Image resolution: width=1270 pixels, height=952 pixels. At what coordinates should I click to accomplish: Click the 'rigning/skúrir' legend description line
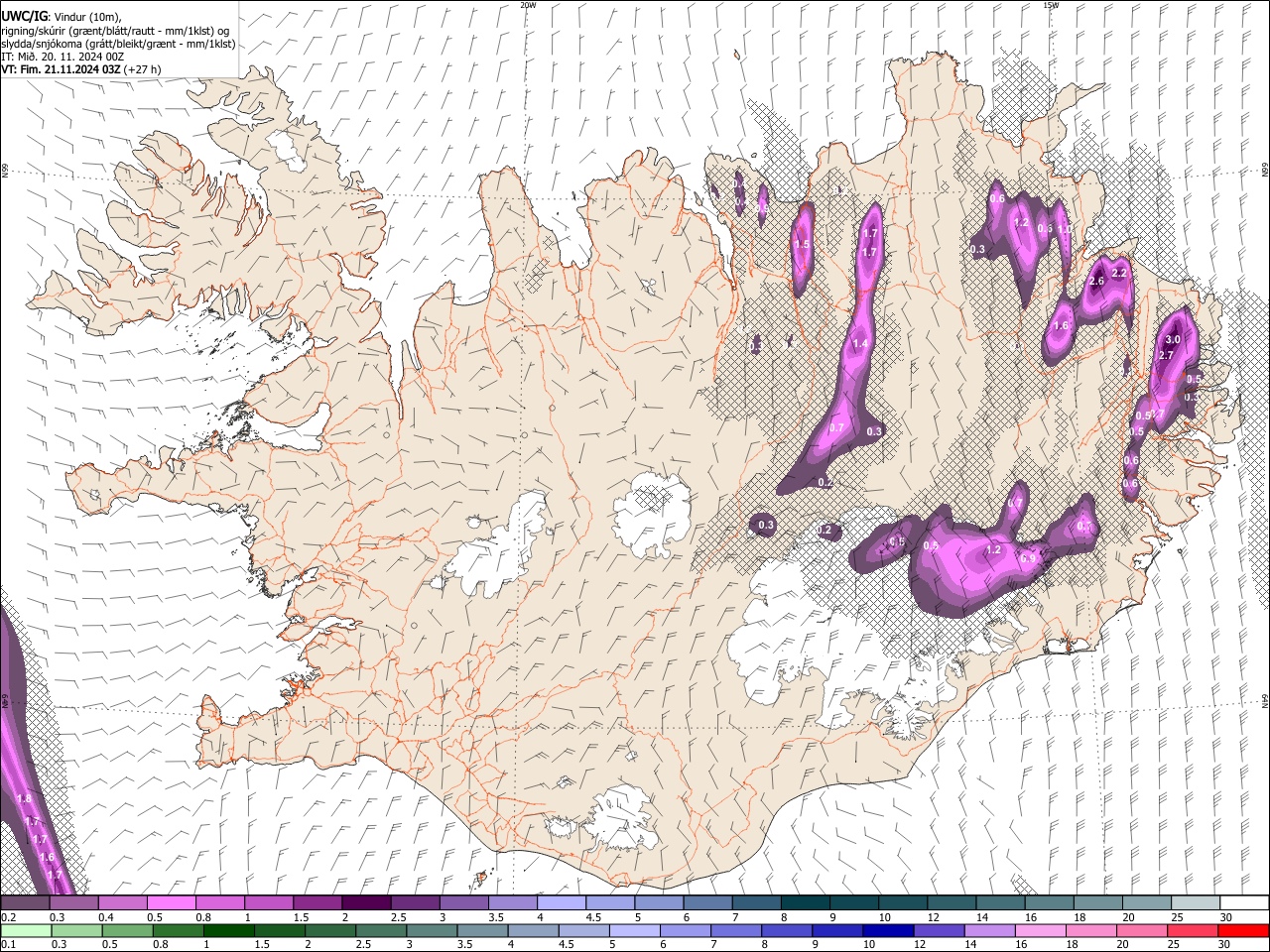[x=117, y=31]
